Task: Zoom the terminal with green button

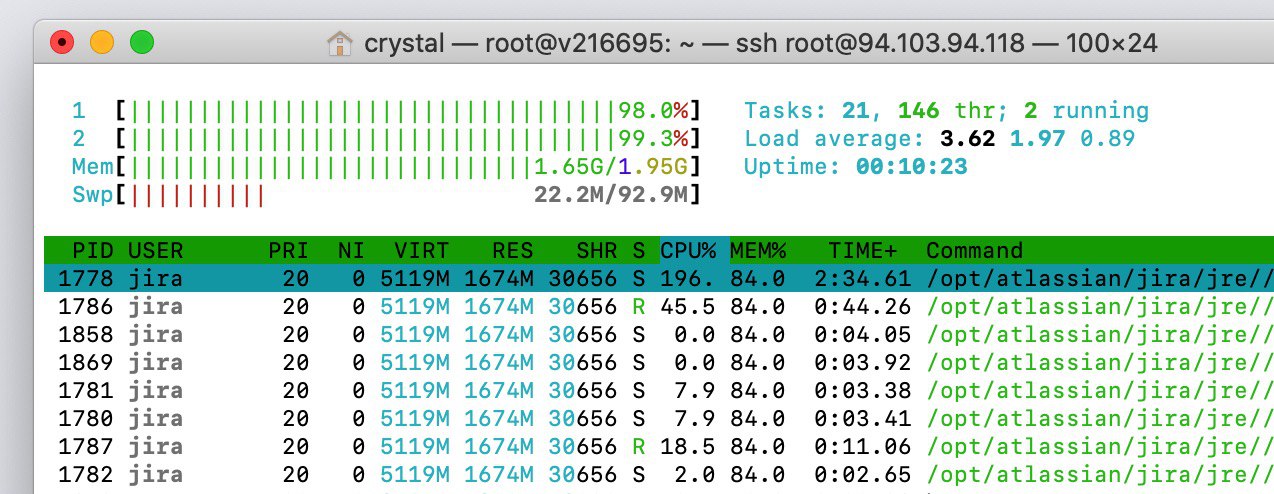Action: [143, 43]
